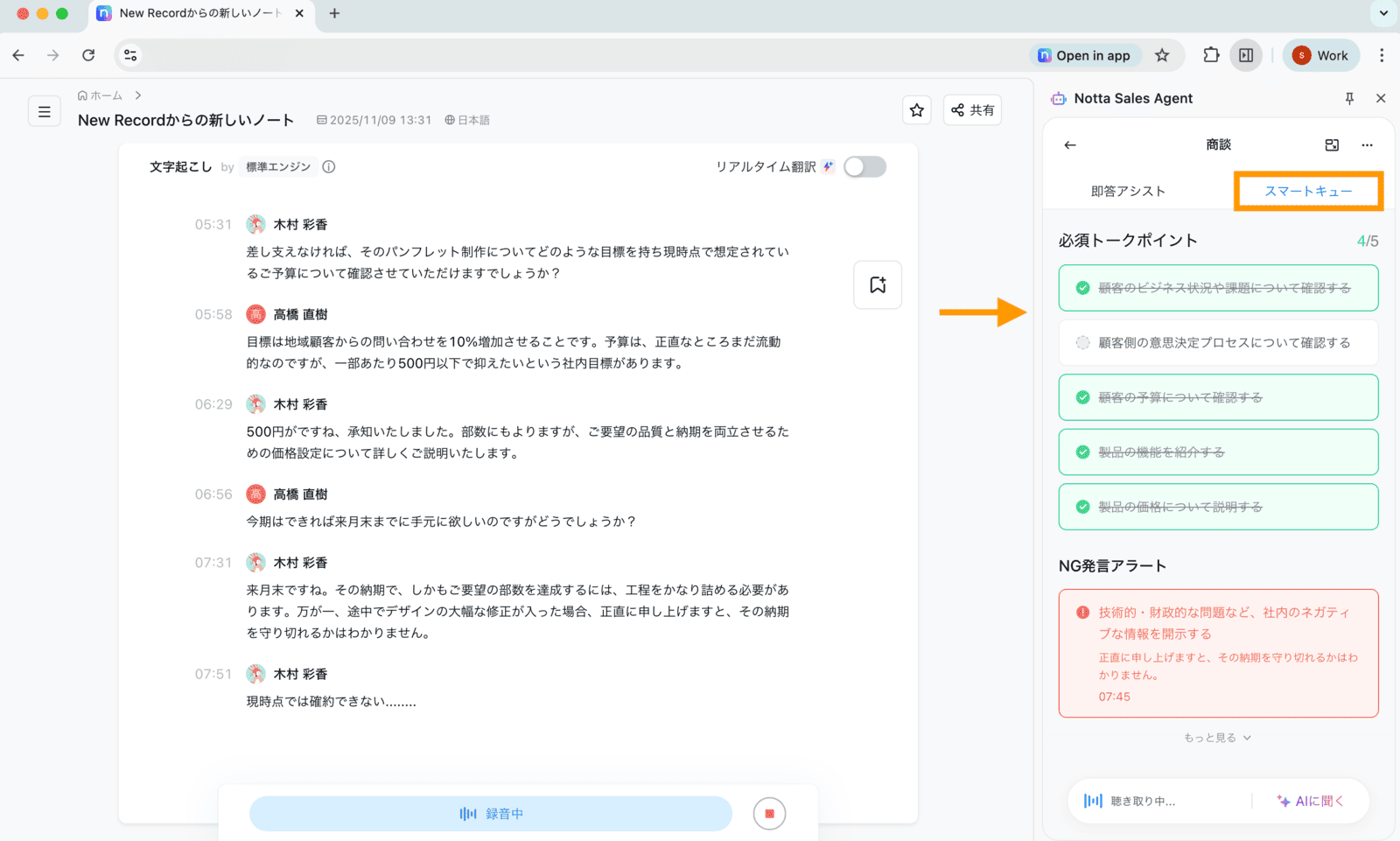This screenshot has height=841, width=1400.
Task: Toggle リアルタイム翻訳 switch
Action: 864,166
